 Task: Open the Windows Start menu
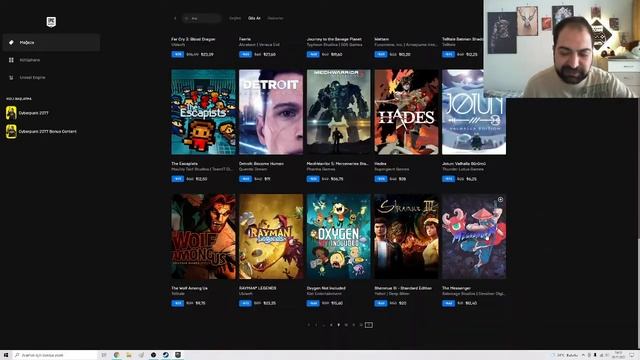6,355
